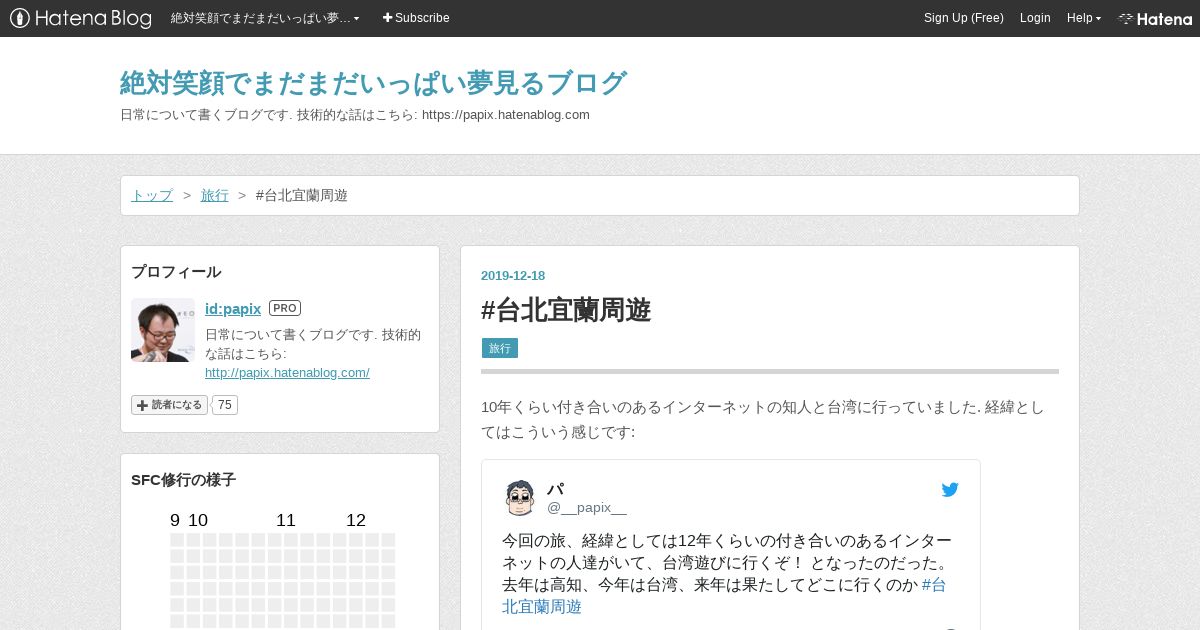This screenshot has width=1200, height=630.
Task: Select the 旅行 category tag under title
Action: click(x=500, y=348)
